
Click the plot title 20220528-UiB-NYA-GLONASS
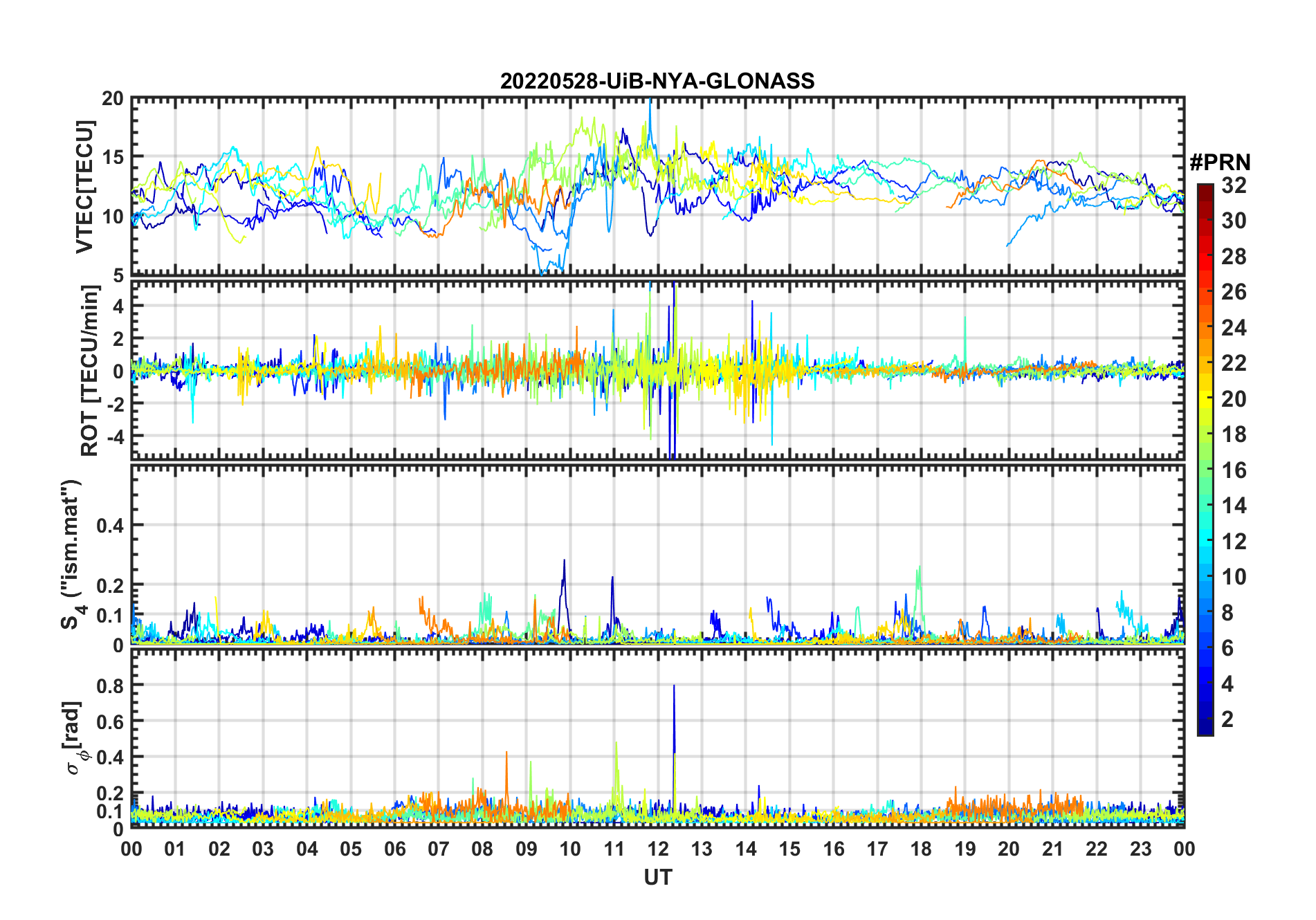pos(657,82)
